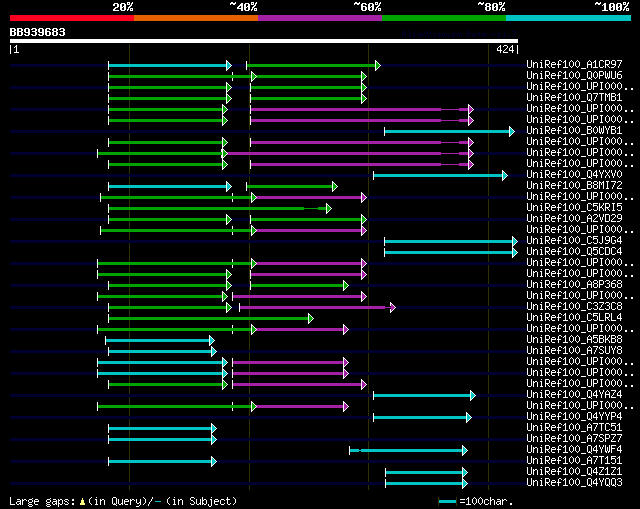This screenshot has height=509, width=640.
Task: Click the green alignment bar in the B8MI72 row
Action: tap(292, 187)
